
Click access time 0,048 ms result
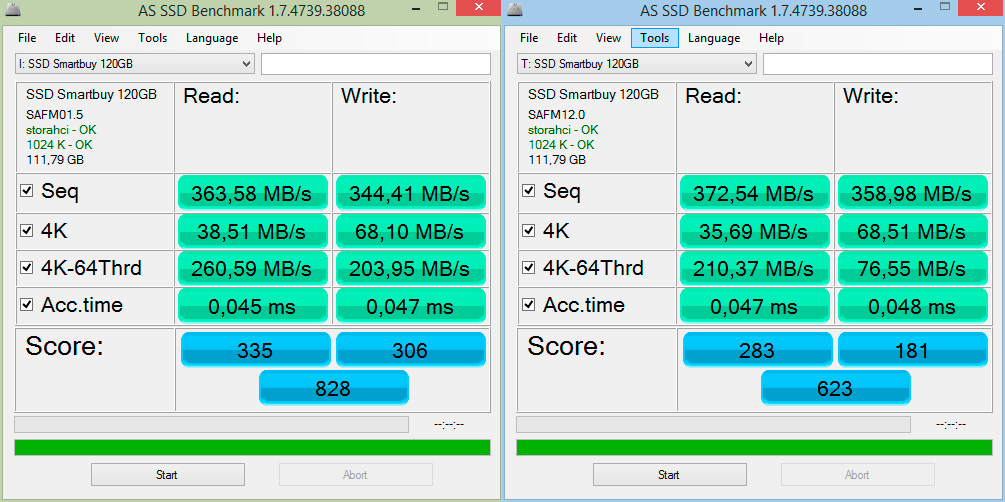912,306
